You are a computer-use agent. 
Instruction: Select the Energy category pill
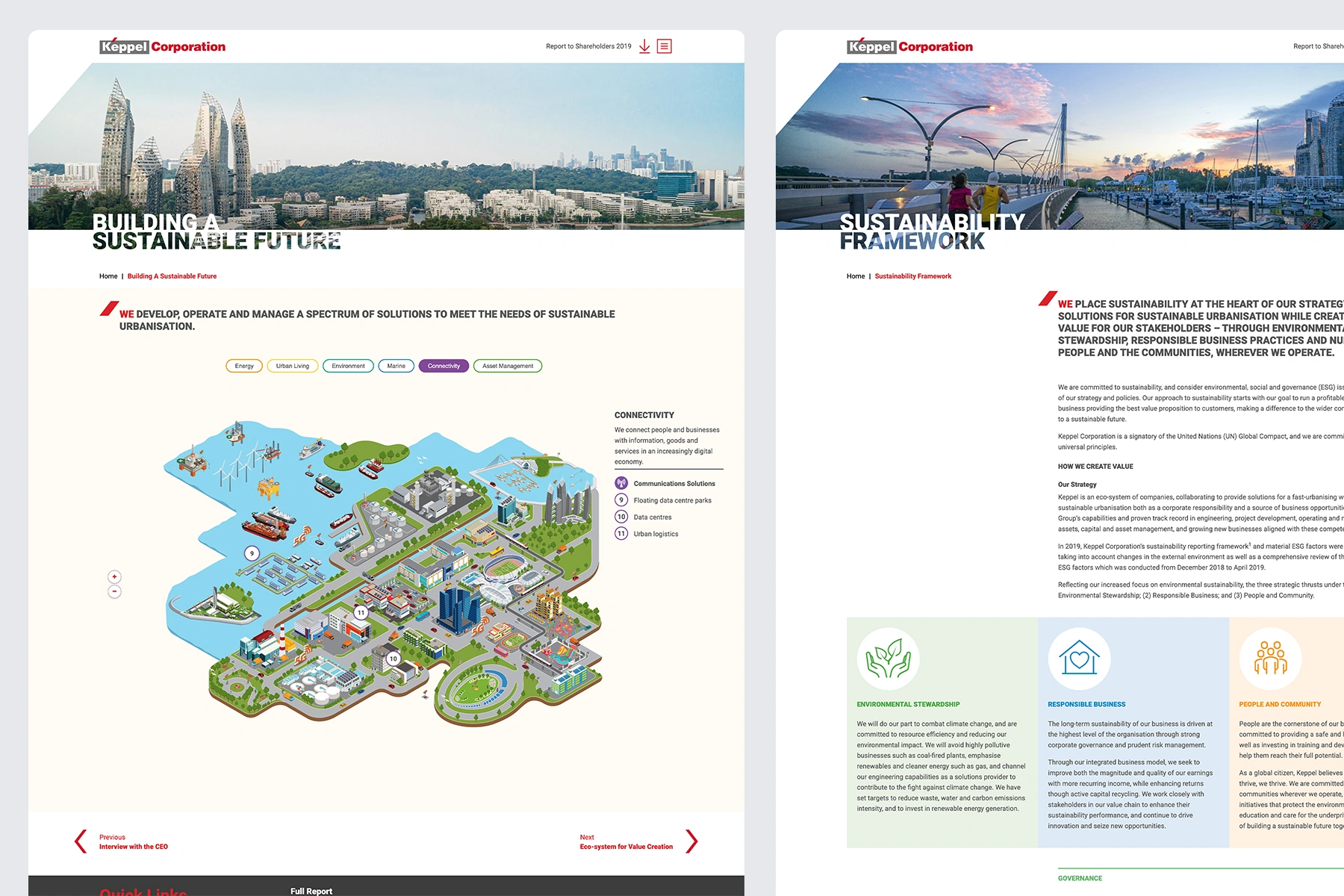click(x=244, y=366)
